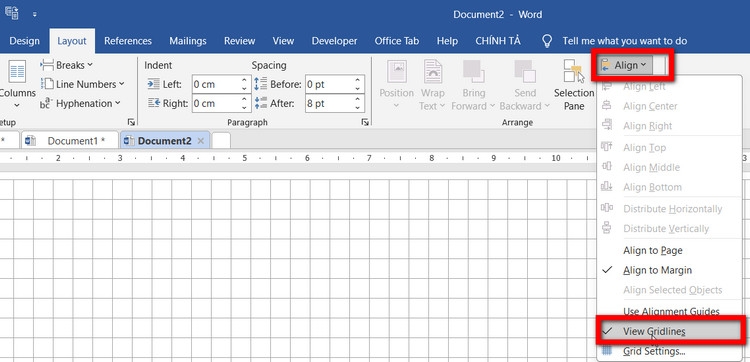This screenshot has height=362, width=750.
Task: Click the Send Backward icon
Action: pos(525,72)
